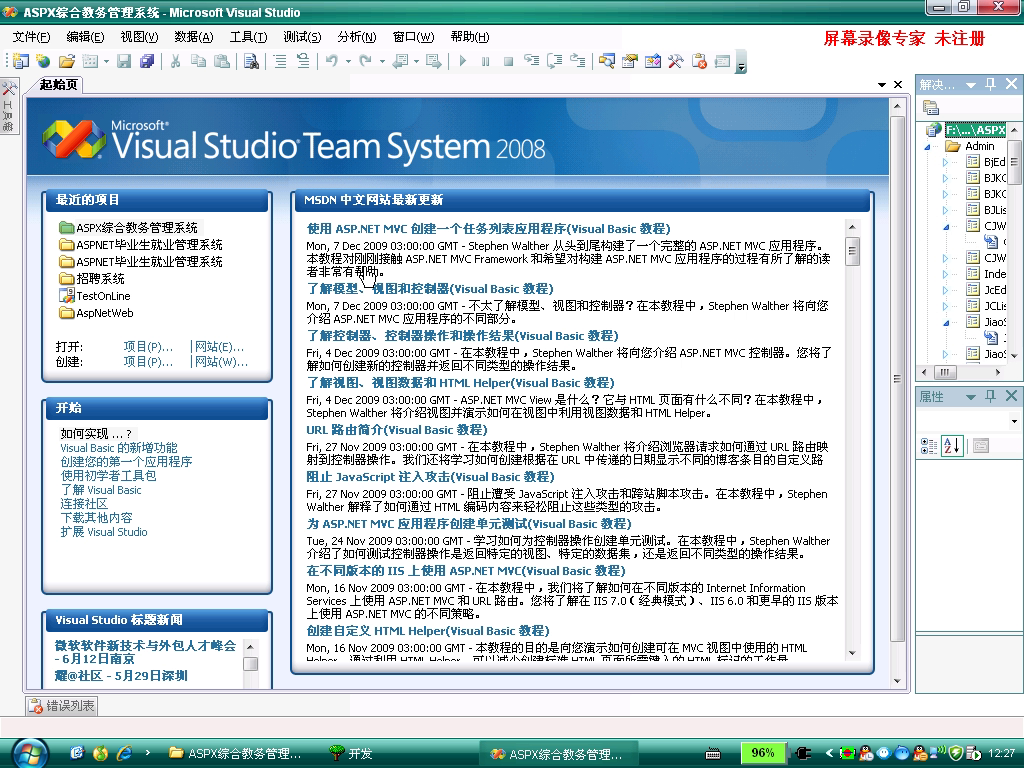Image resolution: width=1024 pixels, height=768 pixels.
Task: Expand the JcEd node in Solution Explorer
Action: point(945,290)
